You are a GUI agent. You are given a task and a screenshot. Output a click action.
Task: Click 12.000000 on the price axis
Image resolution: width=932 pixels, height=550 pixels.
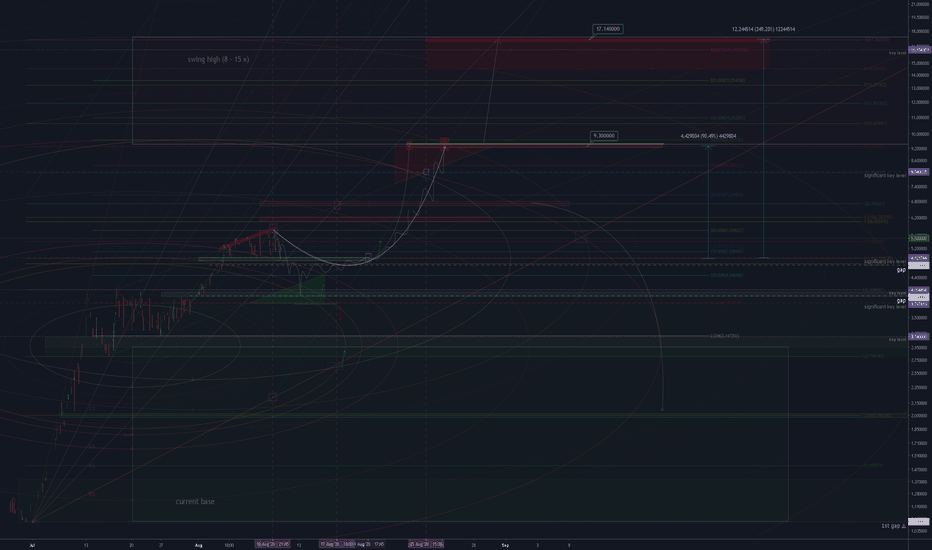pos(919,102)
